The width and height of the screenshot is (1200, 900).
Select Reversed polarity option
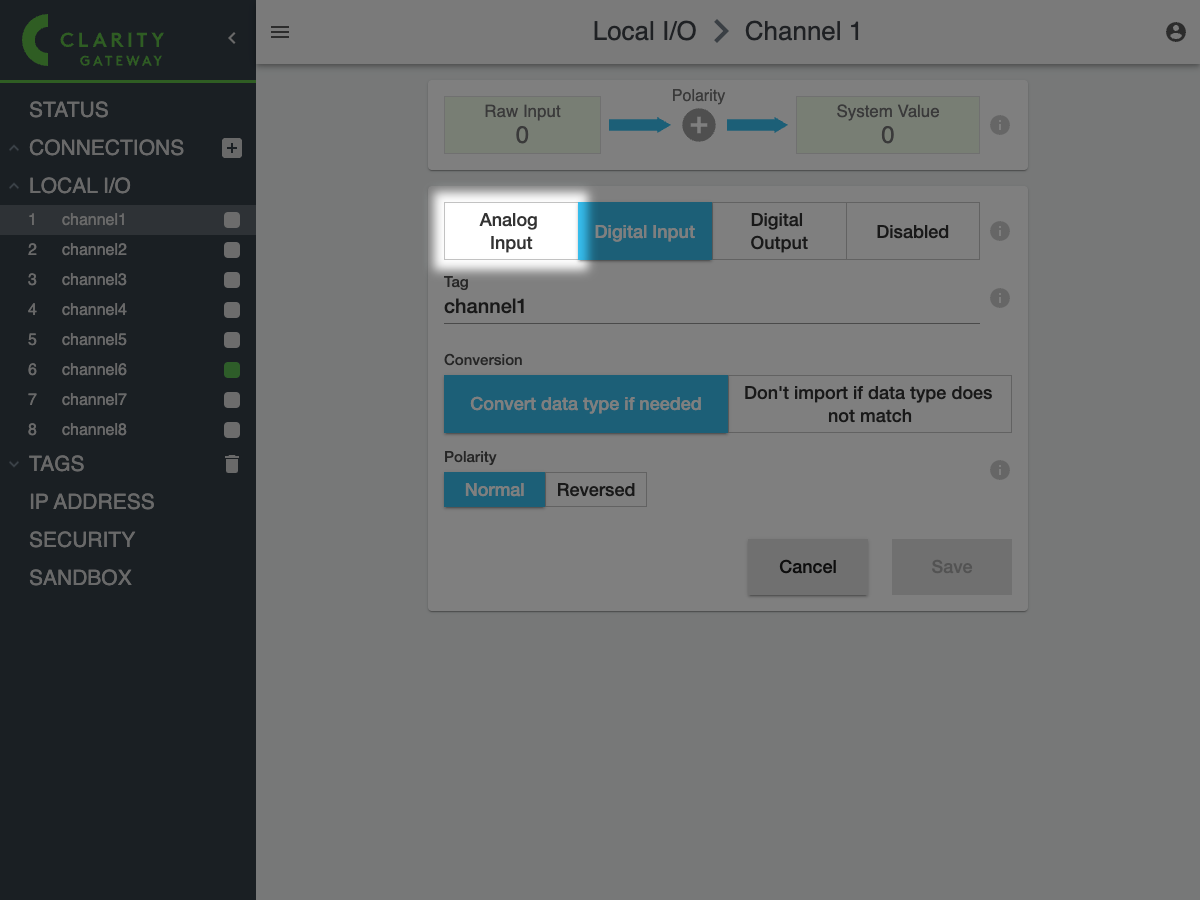point(596,490)
